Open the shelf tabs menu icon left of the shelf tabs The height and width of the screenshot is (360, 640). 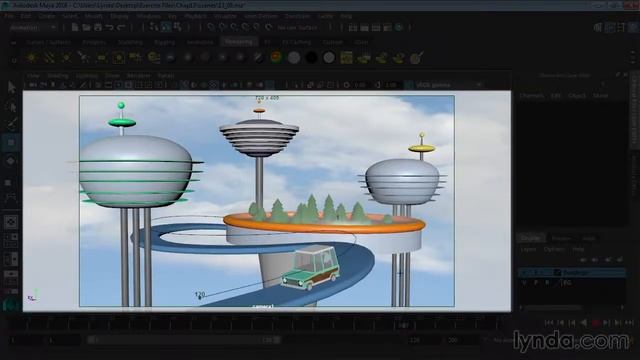(x=13, y=42)
